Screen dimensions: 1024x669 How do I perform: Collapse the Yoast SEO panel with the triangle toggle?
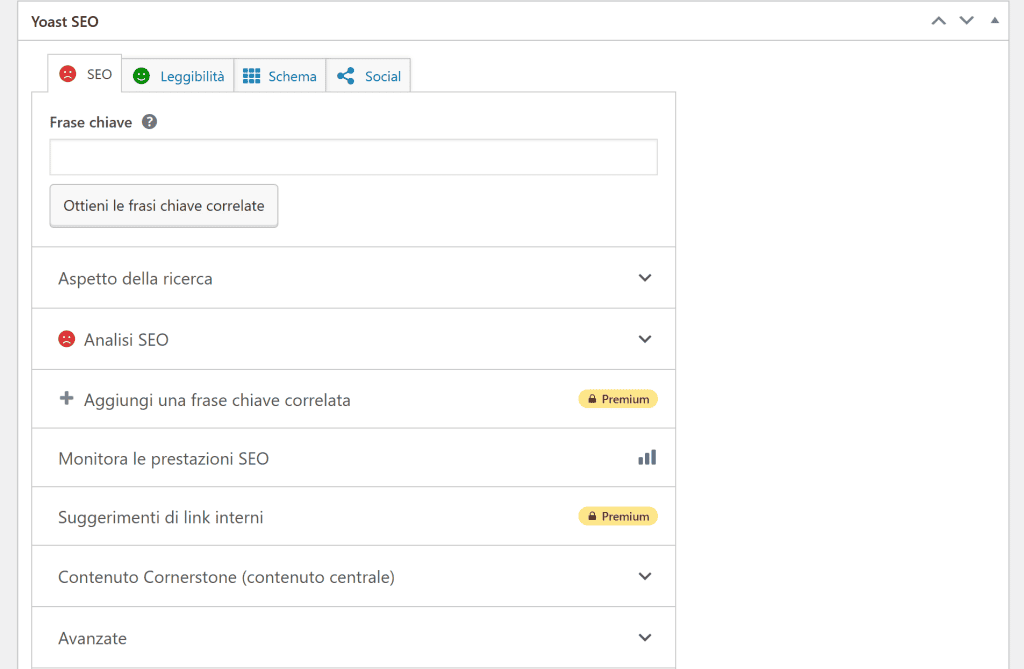point(995,21)
